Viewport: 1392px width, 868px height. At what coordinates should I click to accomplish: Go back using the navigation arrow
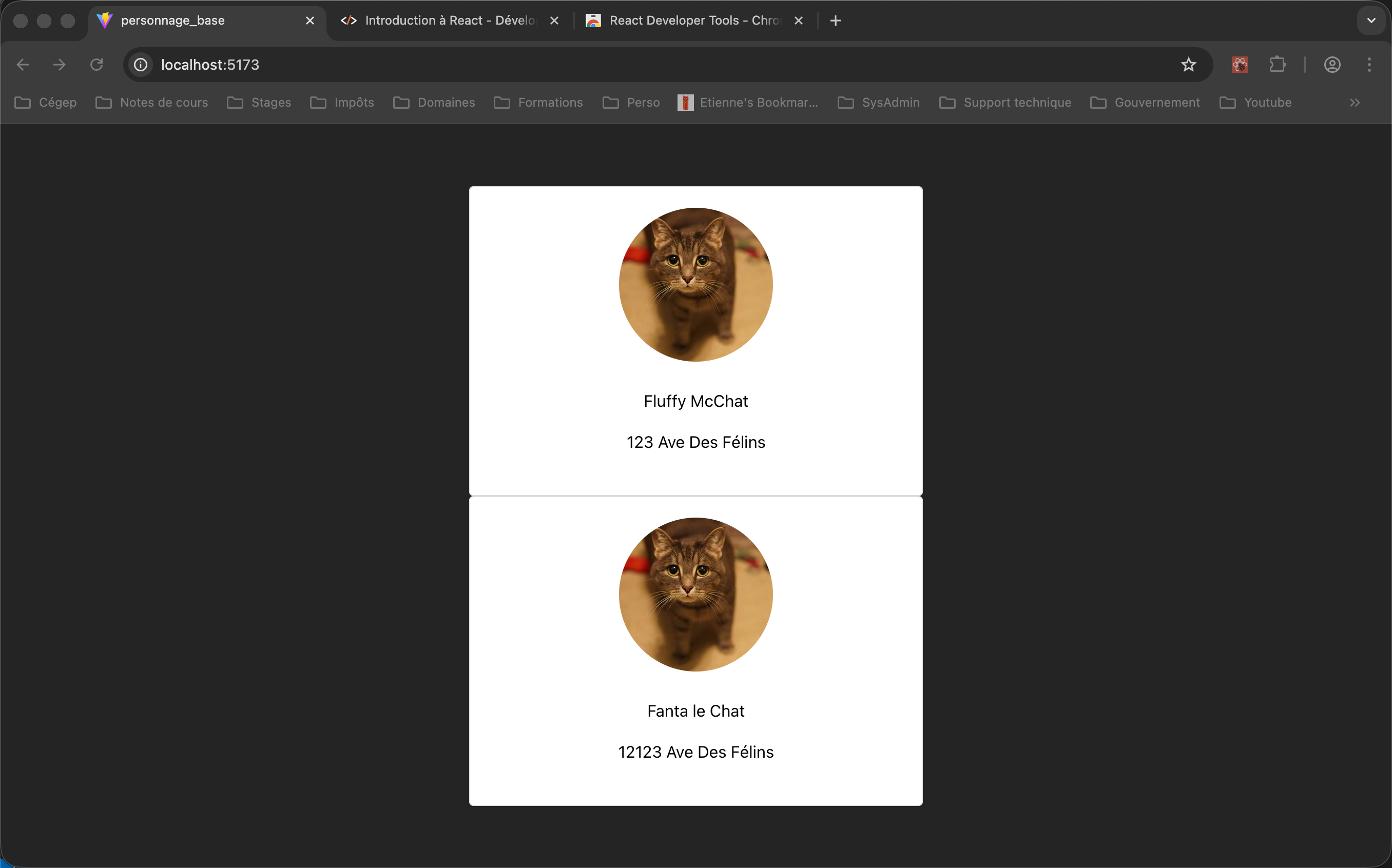tap(23, 64)
